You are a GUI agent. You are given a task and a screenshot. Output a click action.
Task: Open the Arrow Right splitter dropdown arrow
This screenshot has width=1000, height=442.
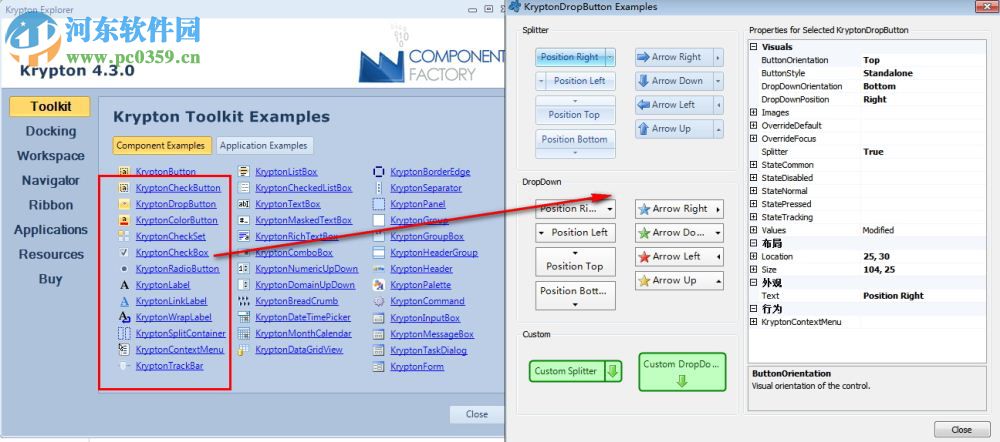719,57
